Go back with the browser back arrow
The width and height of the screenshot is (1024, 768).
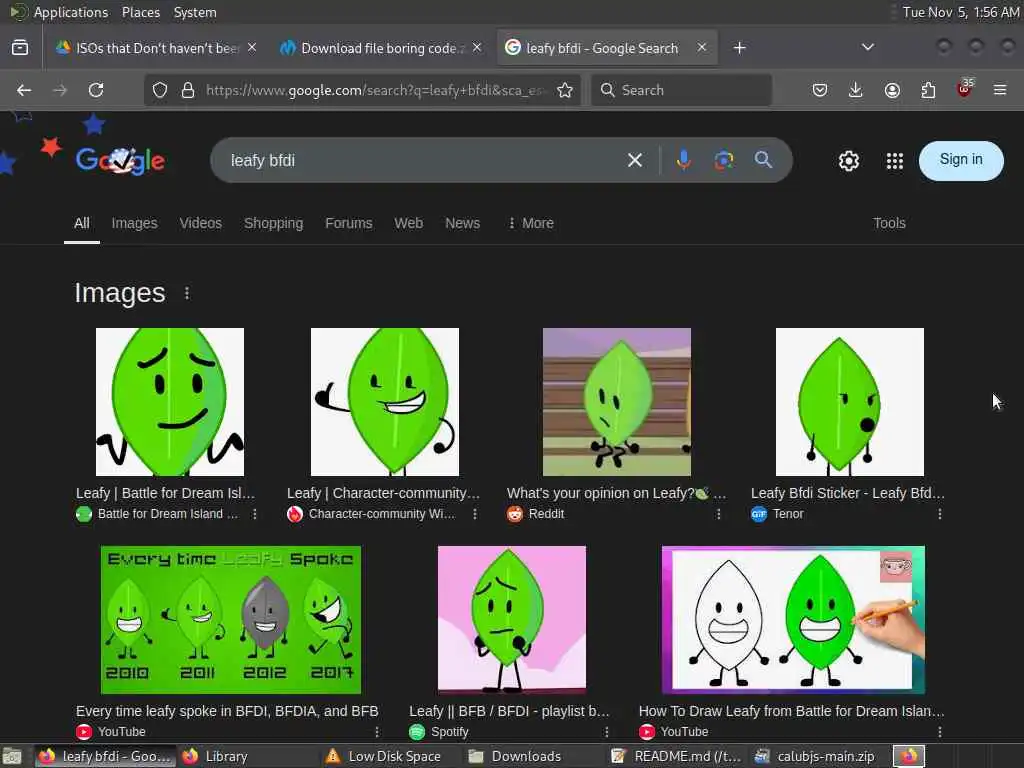point(24,90)
